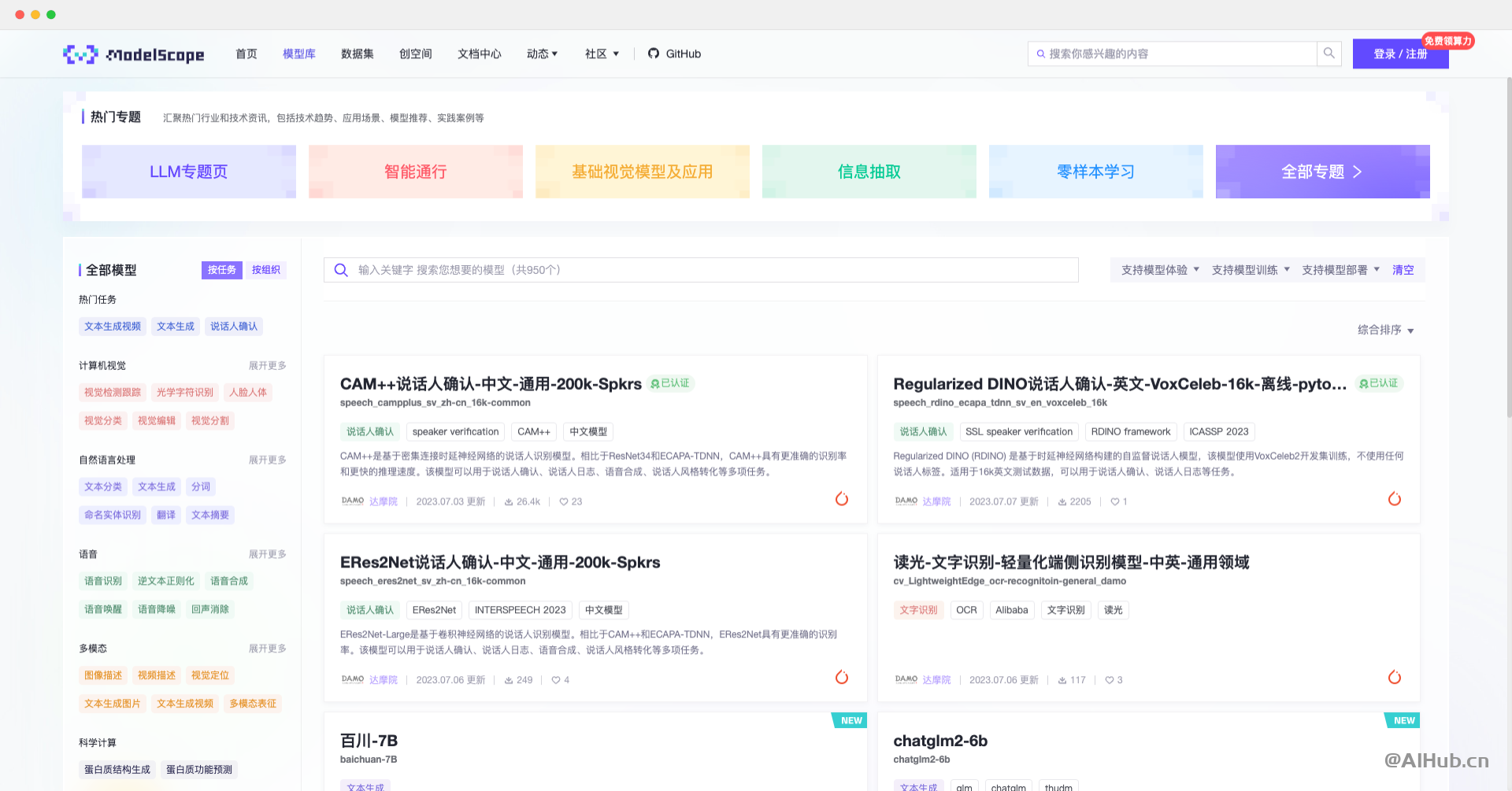
Task: Click the 达摩院 link on ERes2Net card
Action: tap(384, 680)
